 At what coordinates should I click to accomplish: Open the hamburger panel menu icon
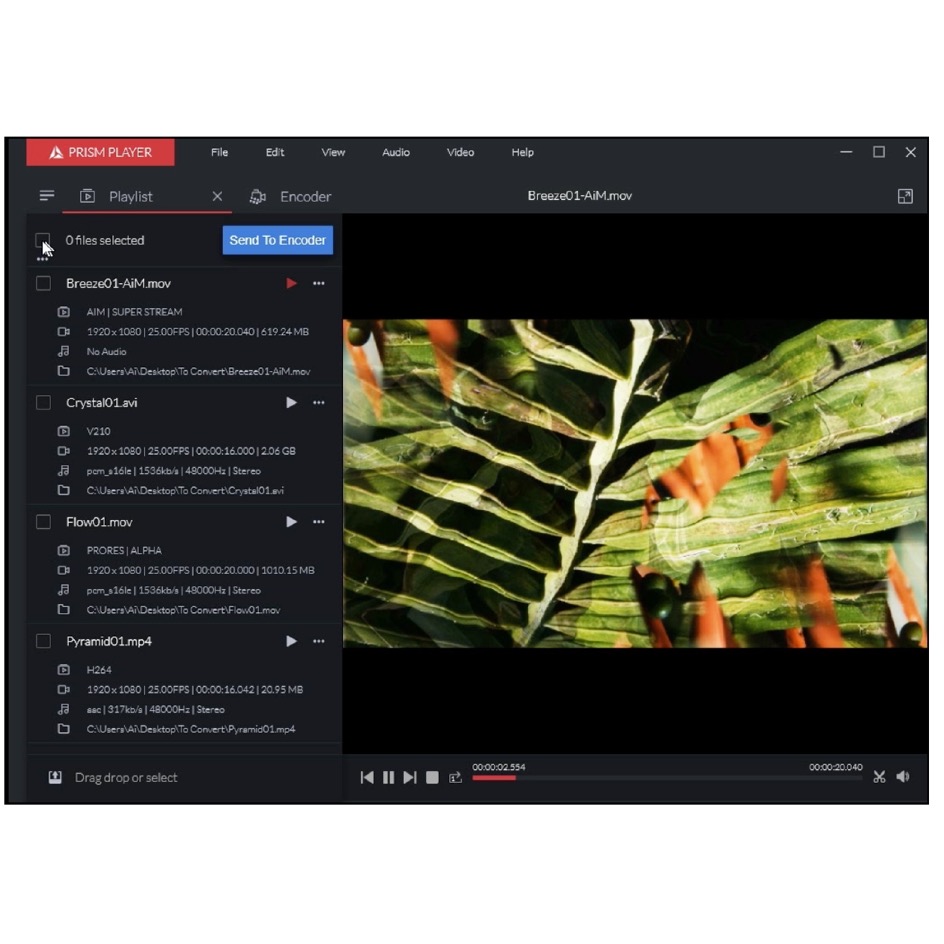[47, 196]
